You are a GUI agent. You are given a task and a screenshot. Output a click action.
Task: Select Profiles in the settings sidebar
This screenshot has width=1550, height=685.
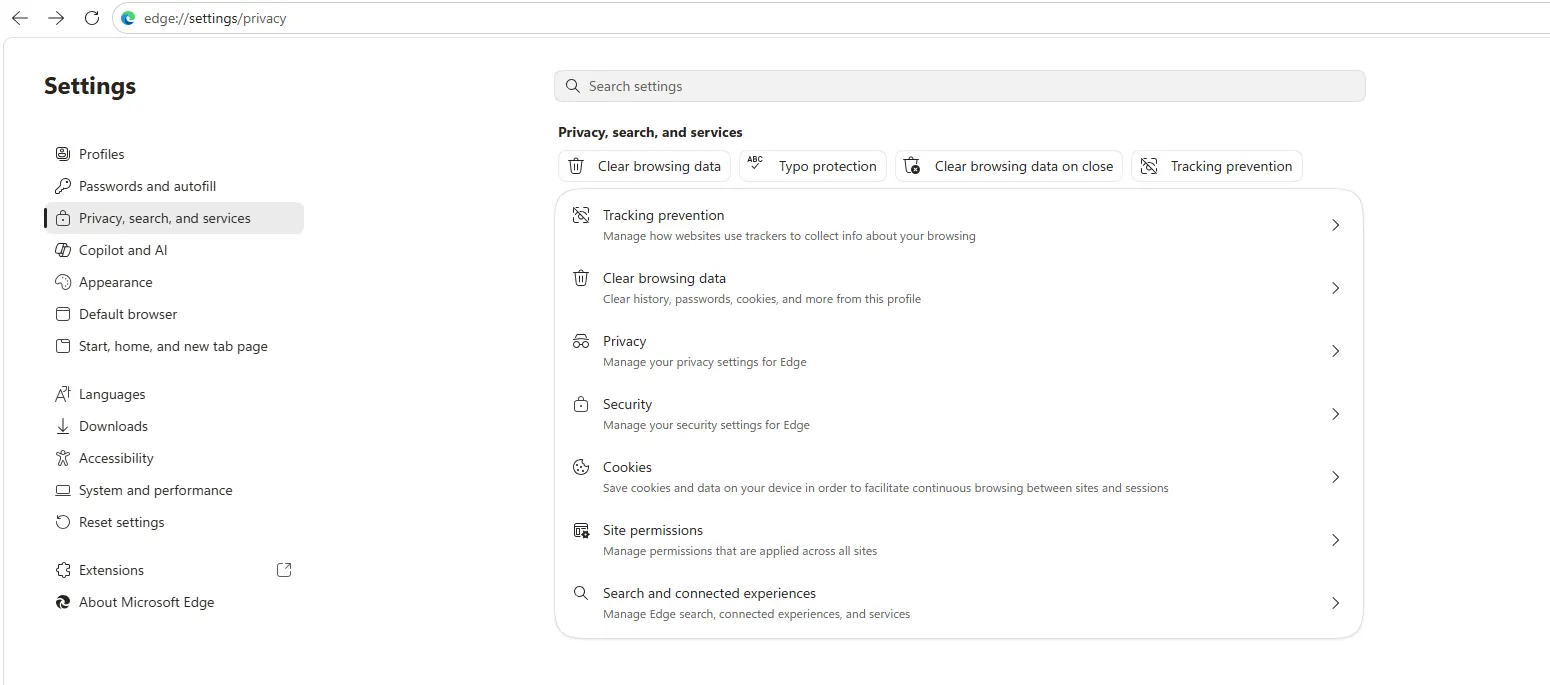tap(175, 154)
